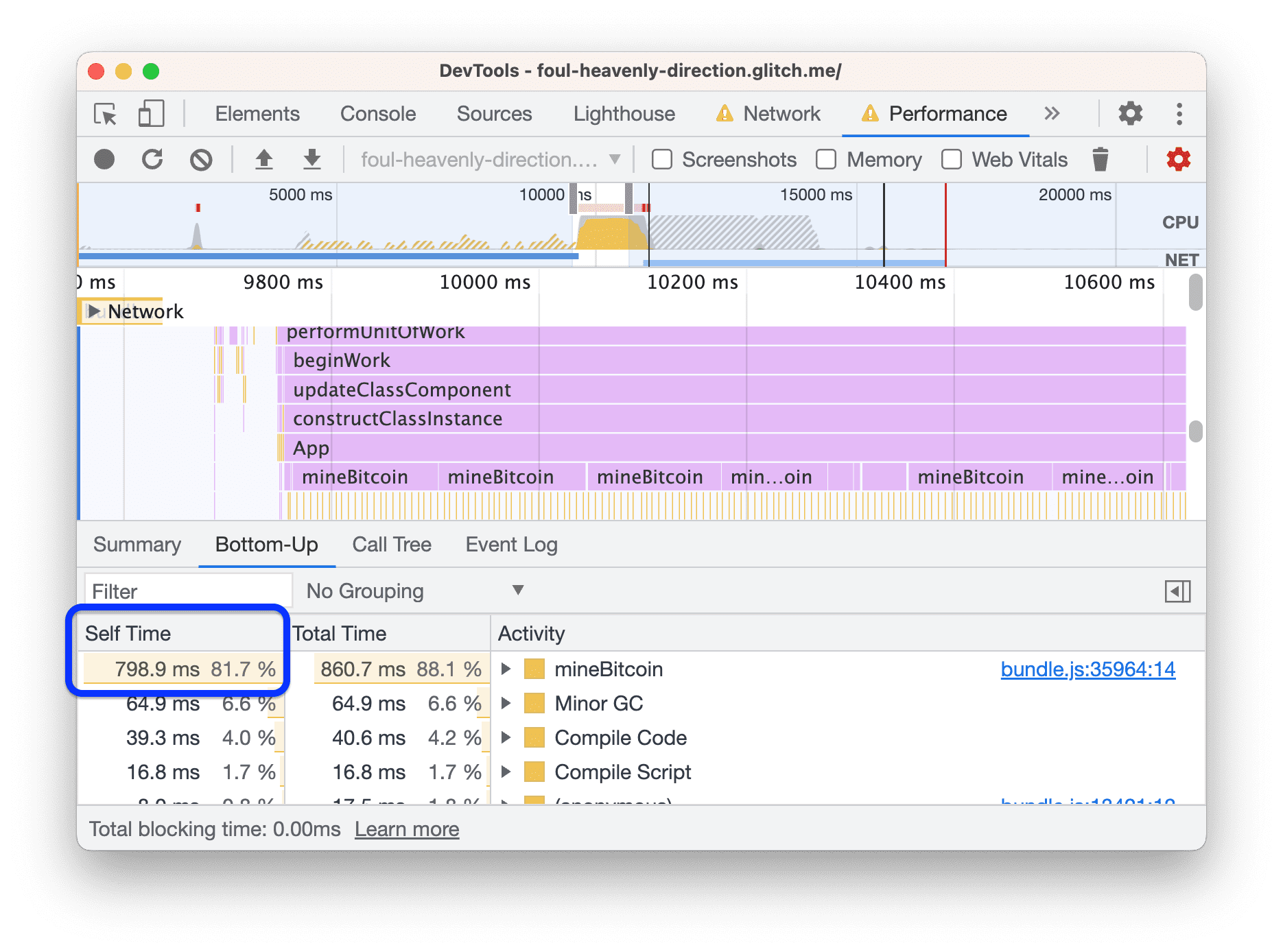
Task: Select the performUnitOfWork flame chart bar
Action: click(x=731, y=334)
